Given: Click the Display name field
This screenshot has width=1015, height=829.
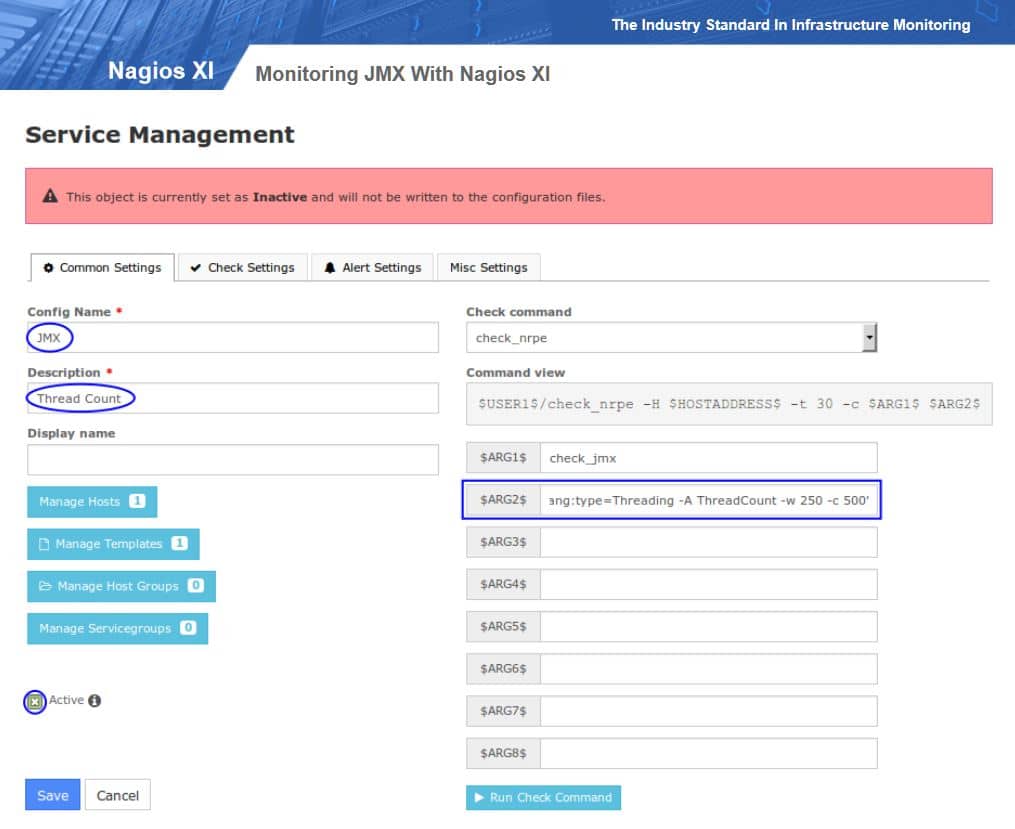Looking at the screenshot, I should (x=232, y=459).
